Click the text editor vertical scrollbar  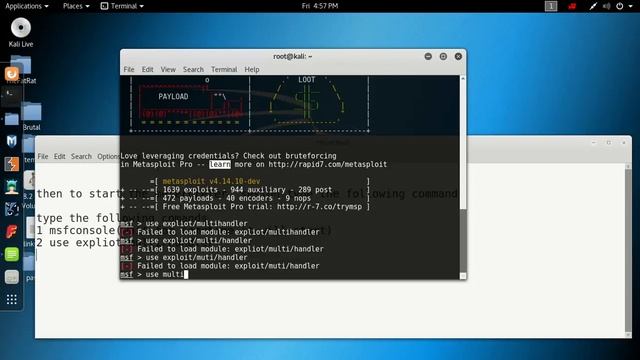(x=628, y=250)
